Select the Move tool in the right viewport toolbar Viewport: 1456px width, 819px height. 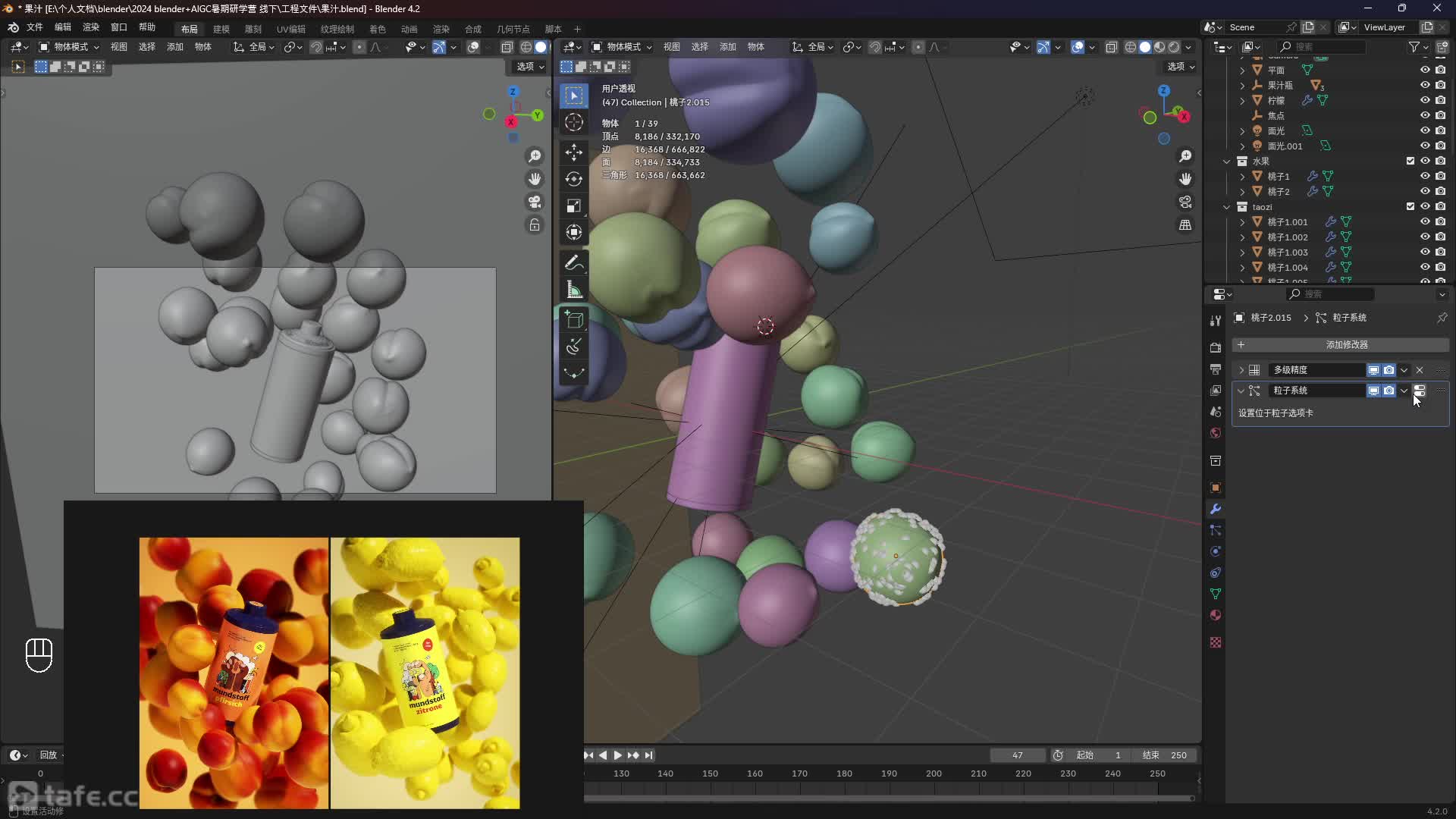[x=574, y=152]
